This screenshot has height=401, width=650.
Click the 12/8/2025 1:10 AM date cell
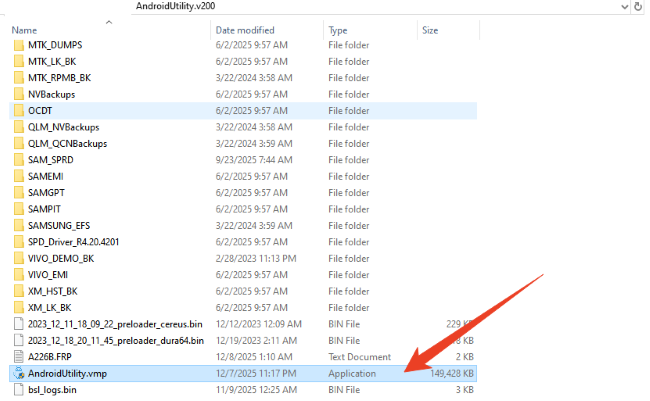pyautogui.click(x=254, y=357)
